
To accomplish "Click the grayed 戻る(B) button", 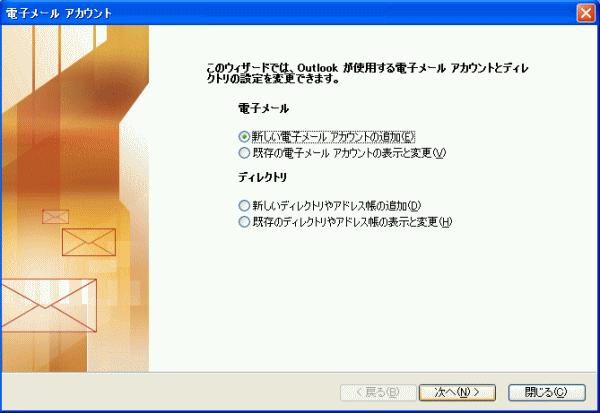I will [x=378, y=392].
